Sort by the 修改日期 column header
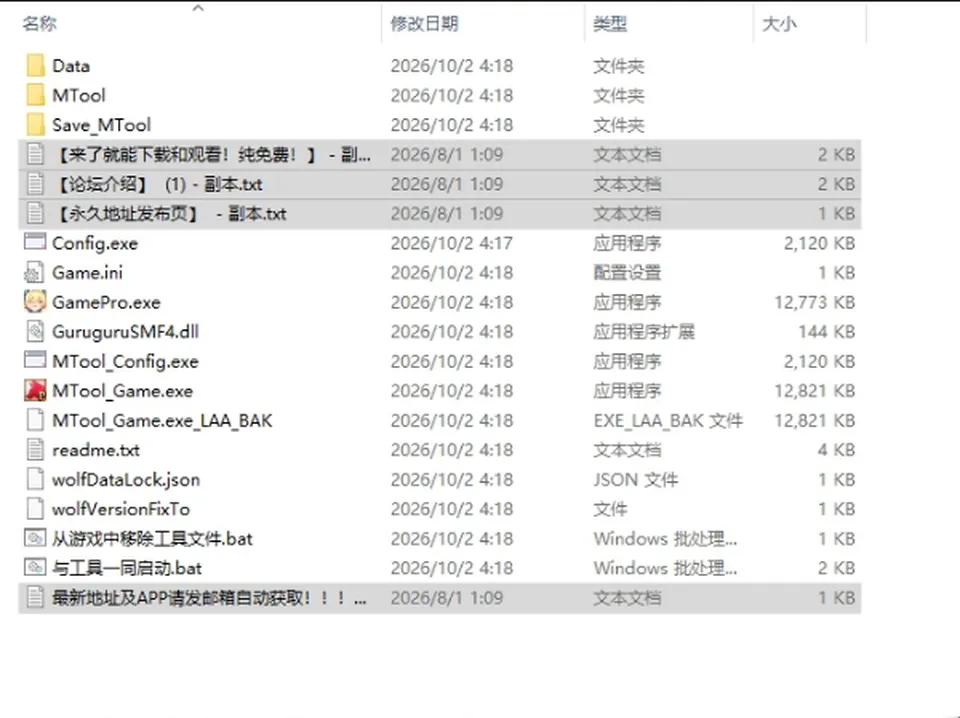This screenshot has height=718, width=960. point(424,24)
